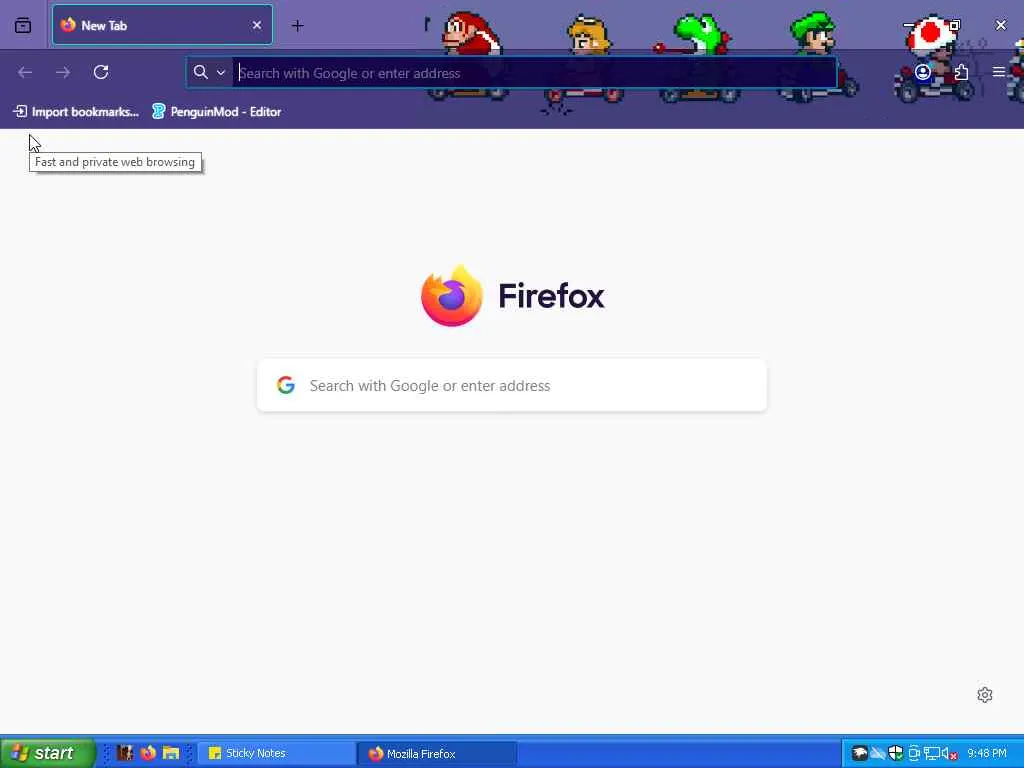Restore down the Firefox window
Image resolution: width=1024 pixels, height=768 pixels.
pos(955,25)
